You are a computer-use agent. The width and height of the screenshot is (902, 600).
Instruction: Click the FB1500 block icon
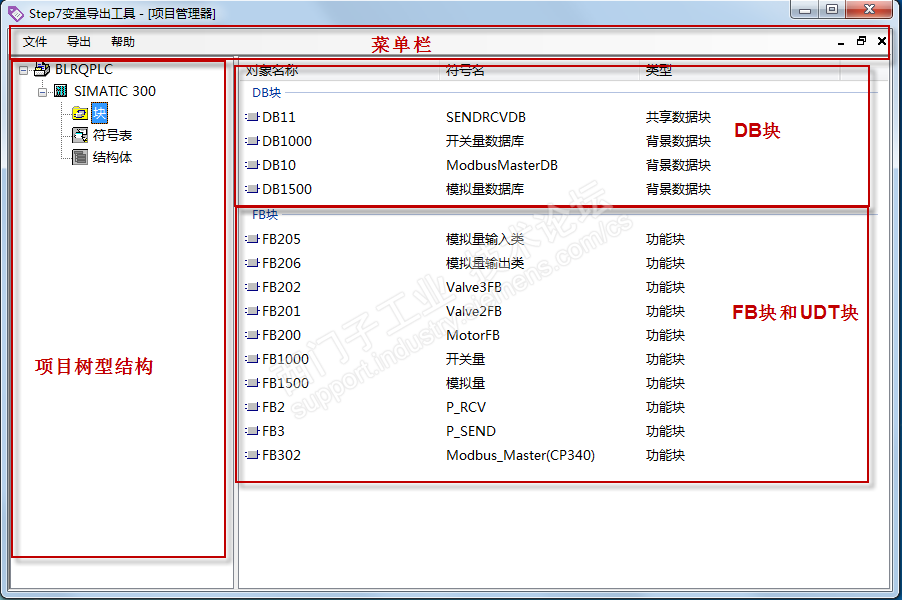[252, 383]
